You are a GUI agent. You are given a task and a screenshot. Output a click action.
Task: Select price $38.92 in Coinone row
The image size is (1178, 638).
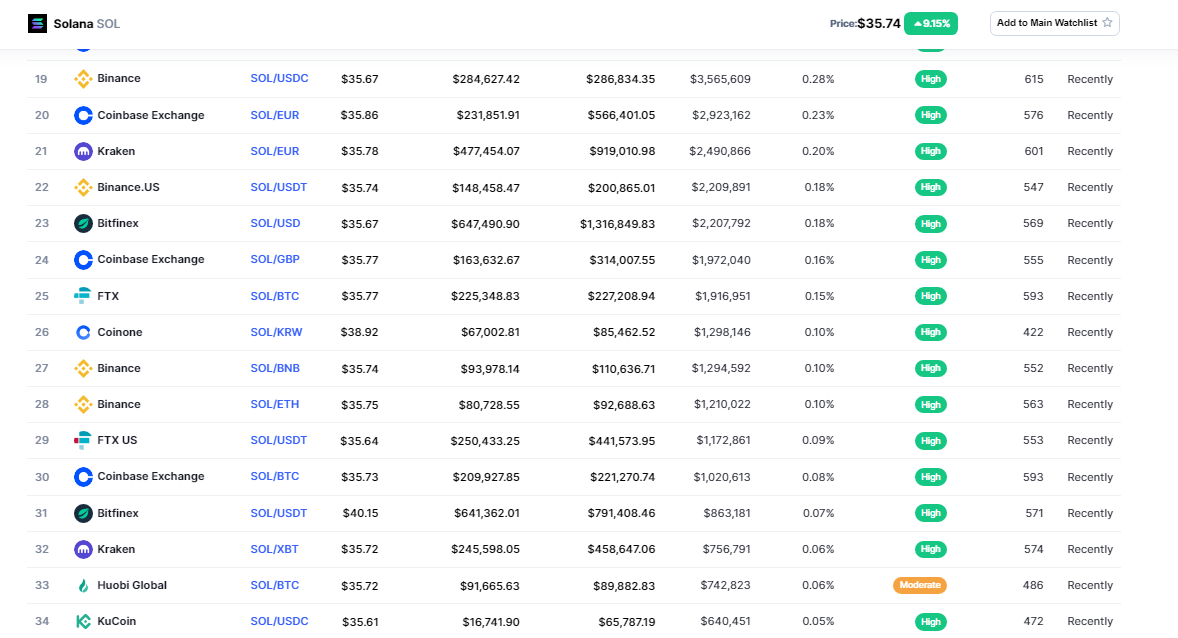359,332
